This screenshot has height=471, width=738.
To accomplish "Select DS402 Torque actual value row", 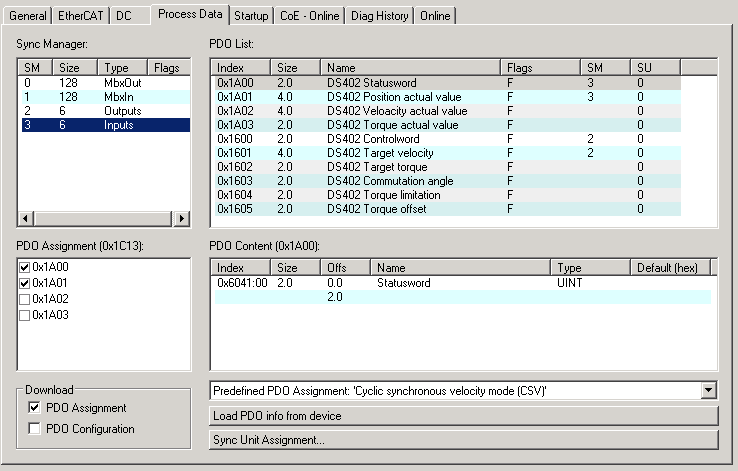I will click(x=448, y=125).
